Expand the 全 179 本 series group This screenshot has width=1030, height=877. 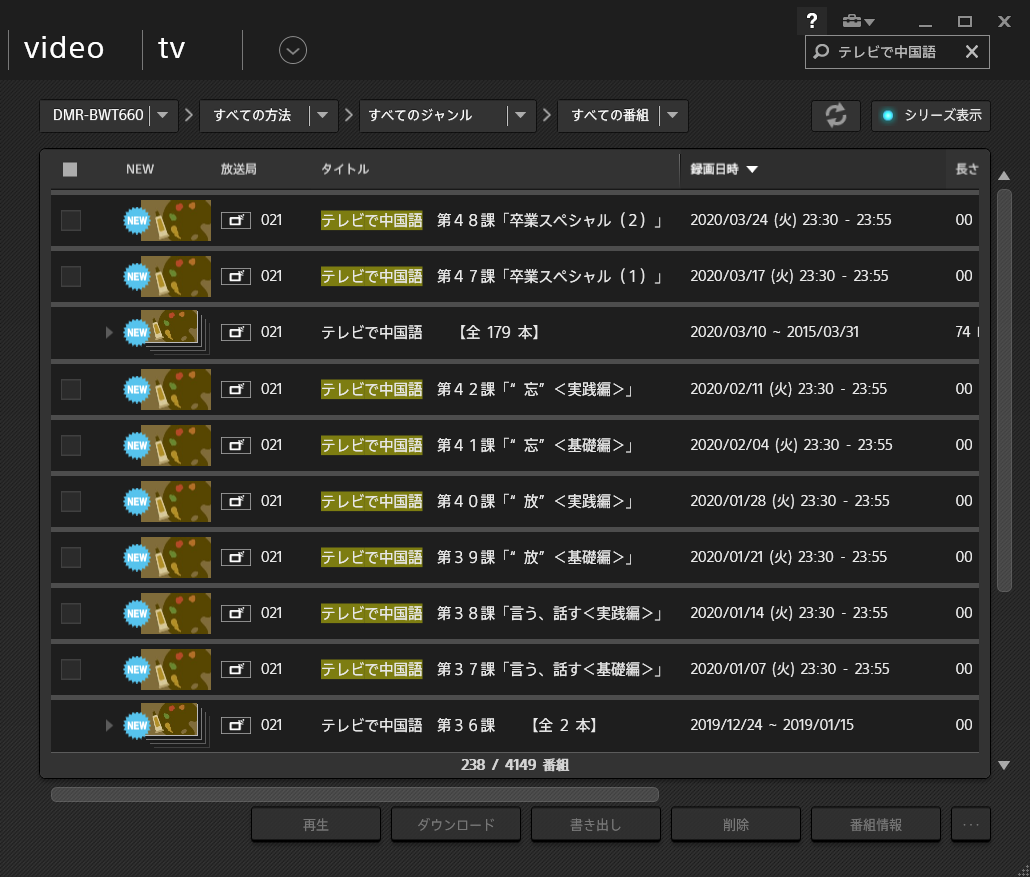coord(109,332)
